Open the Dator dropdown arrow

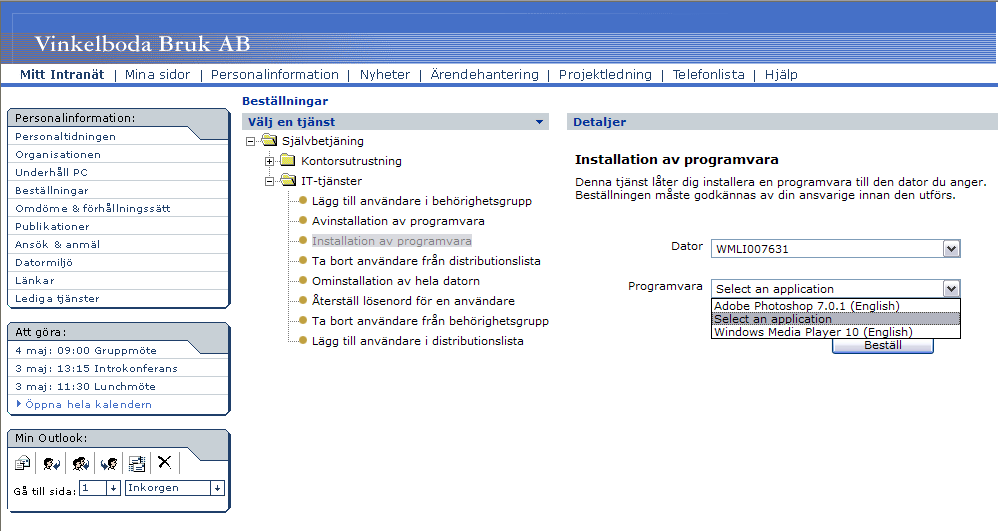pos(951,249)
